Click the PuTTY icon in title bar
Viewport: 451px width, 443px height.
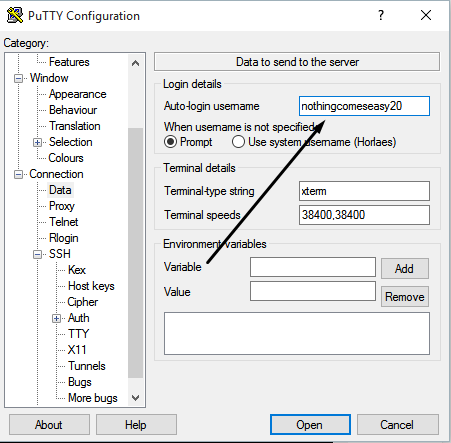(15, 15)
